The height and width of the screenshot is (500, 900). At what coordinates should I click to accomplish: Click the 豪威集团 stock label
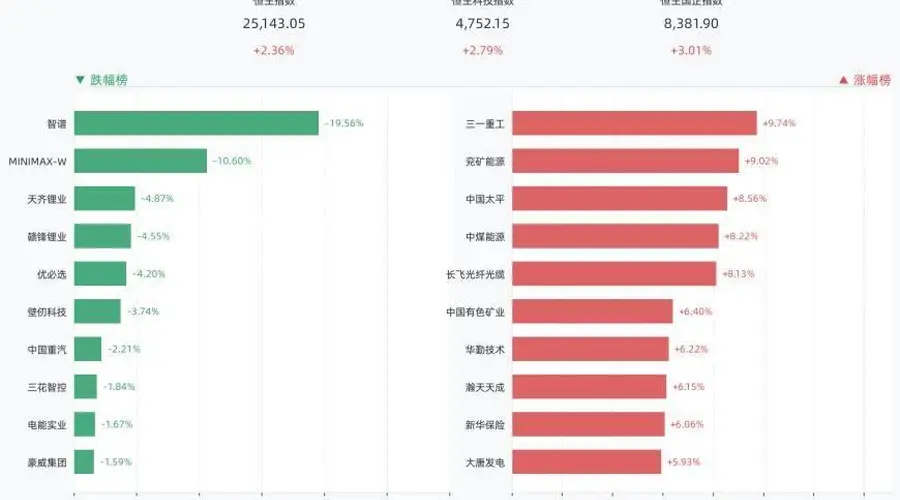pyautogui.click(x=47, y=462)
